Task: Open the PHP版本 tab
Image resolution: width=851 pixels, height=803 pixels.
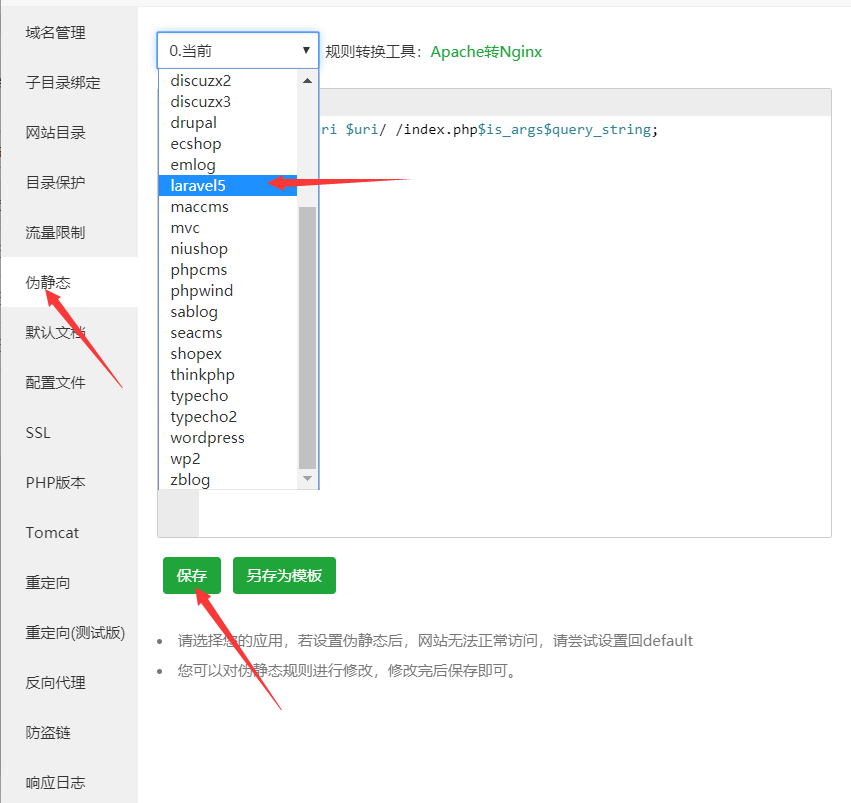Action: tap(56, 483)
